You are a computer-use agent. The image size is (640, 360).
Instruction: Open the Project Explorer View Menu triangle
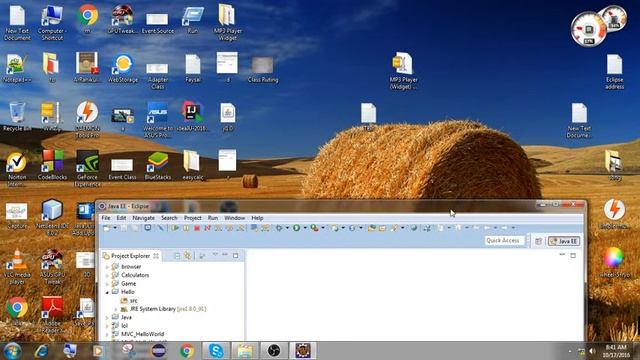coord(215,255)
